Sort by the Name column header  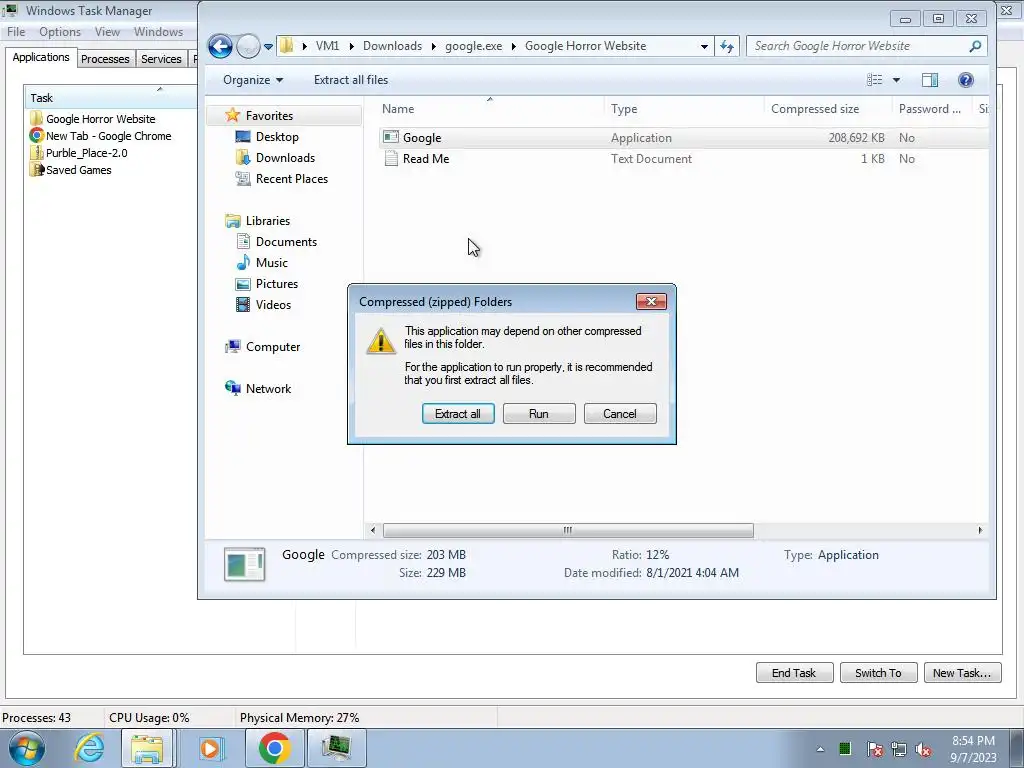click(x=490, y=109)
